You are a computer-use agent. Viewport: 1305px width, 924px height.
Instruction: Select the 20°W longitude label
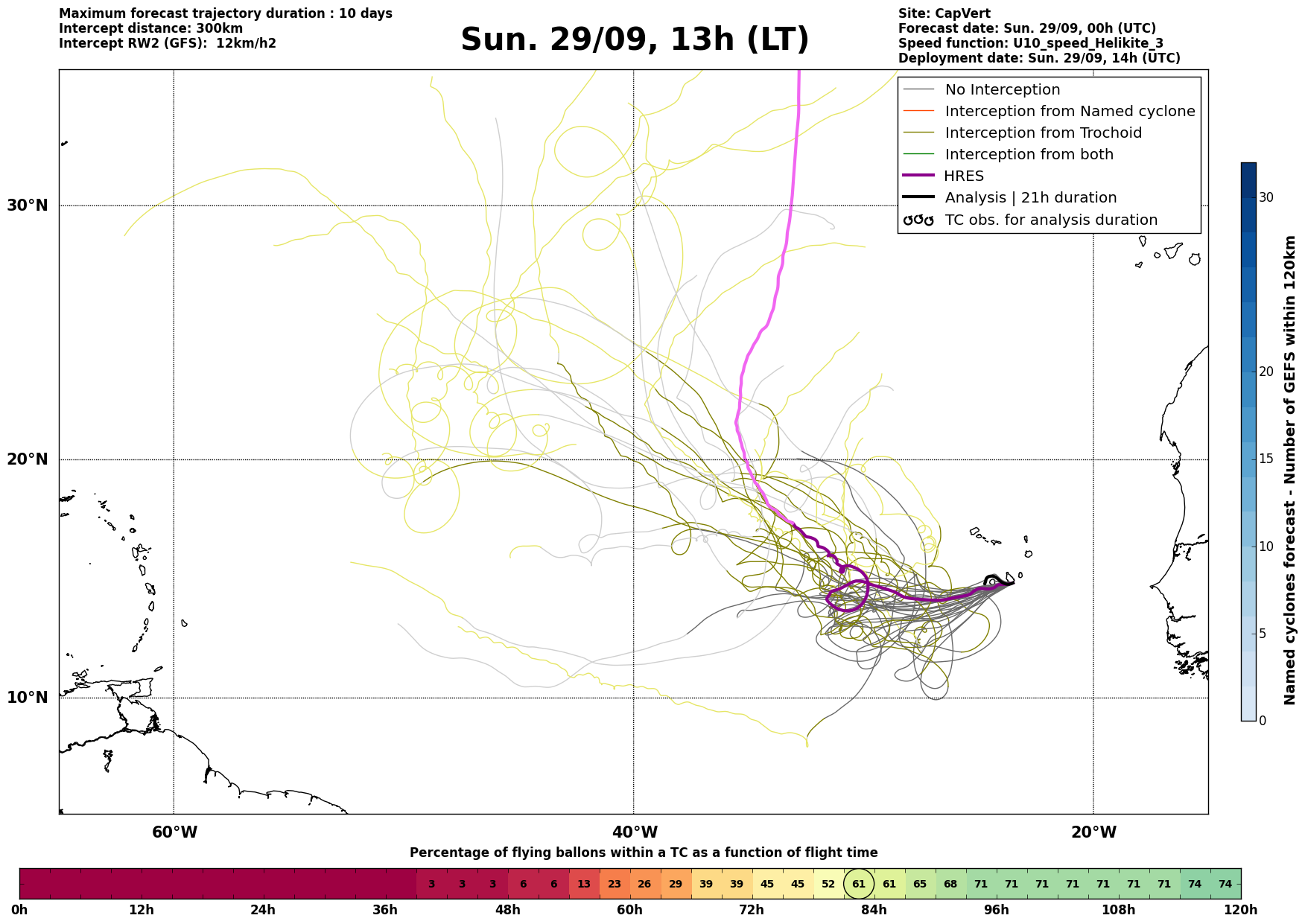click(1093, 832)
